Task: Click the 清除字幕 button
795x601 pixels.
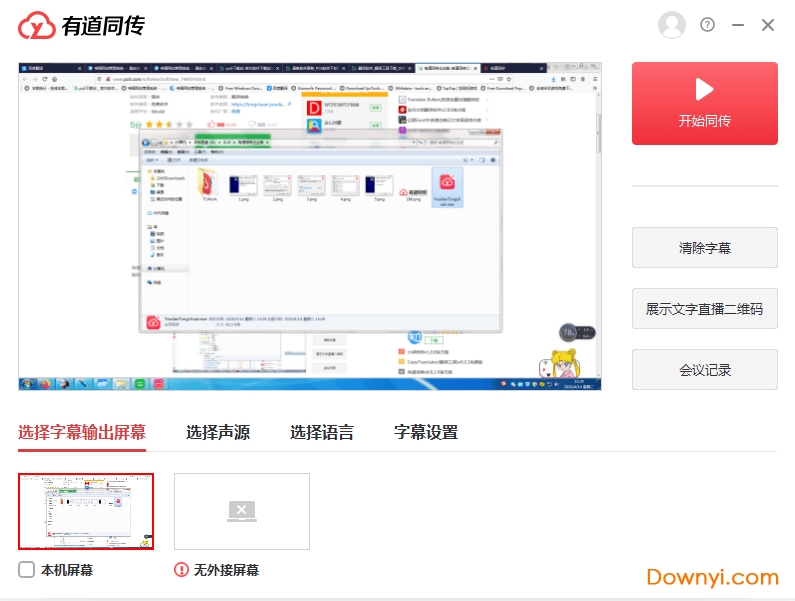Action: click(704, 248)
